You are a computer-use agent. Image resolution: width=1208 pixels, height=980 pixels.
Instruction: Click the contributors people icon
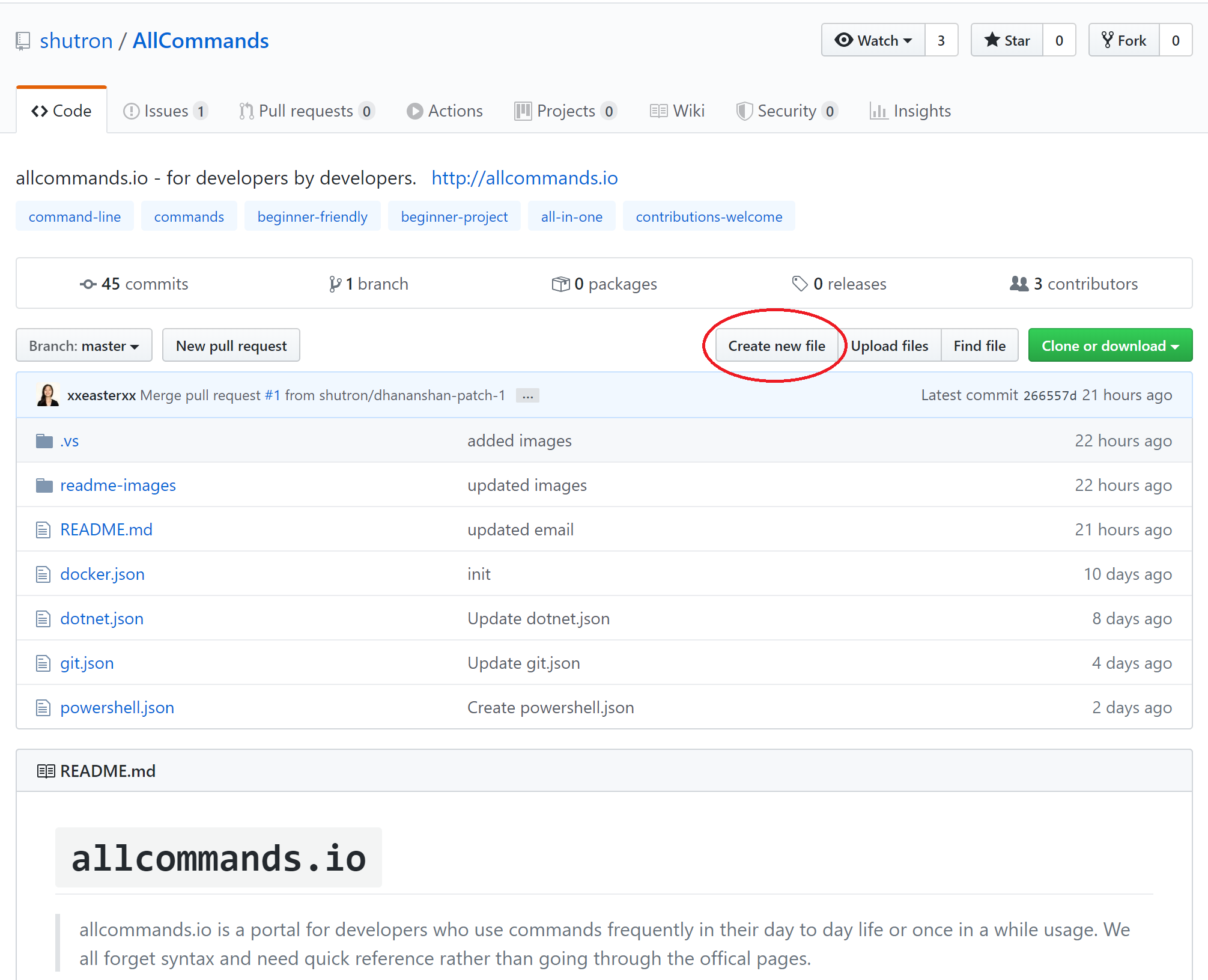point(1019,284)
